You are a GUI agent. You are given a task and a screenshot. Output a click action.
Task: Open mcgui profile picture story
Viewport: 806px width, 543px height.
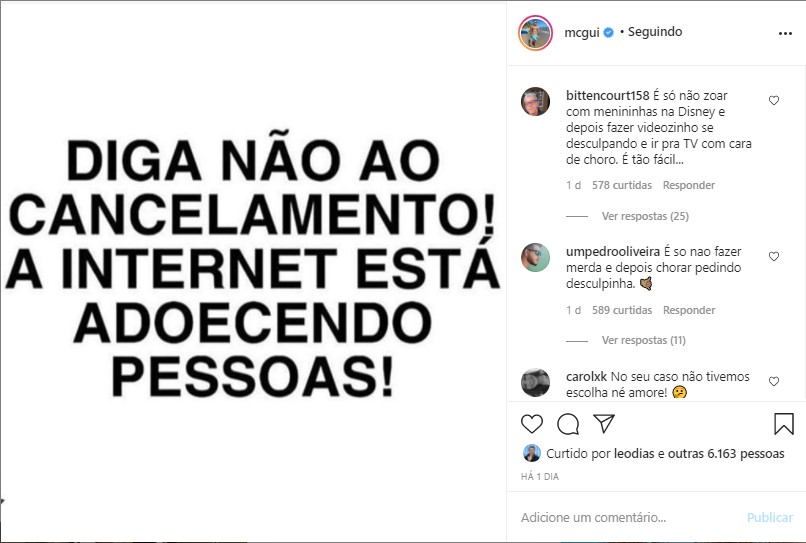click(535, 33)
